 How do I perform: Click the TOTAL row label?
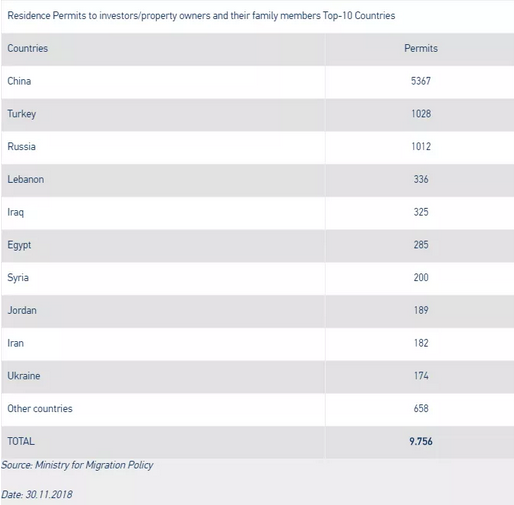pyautogui.click(x=21, y=441)
